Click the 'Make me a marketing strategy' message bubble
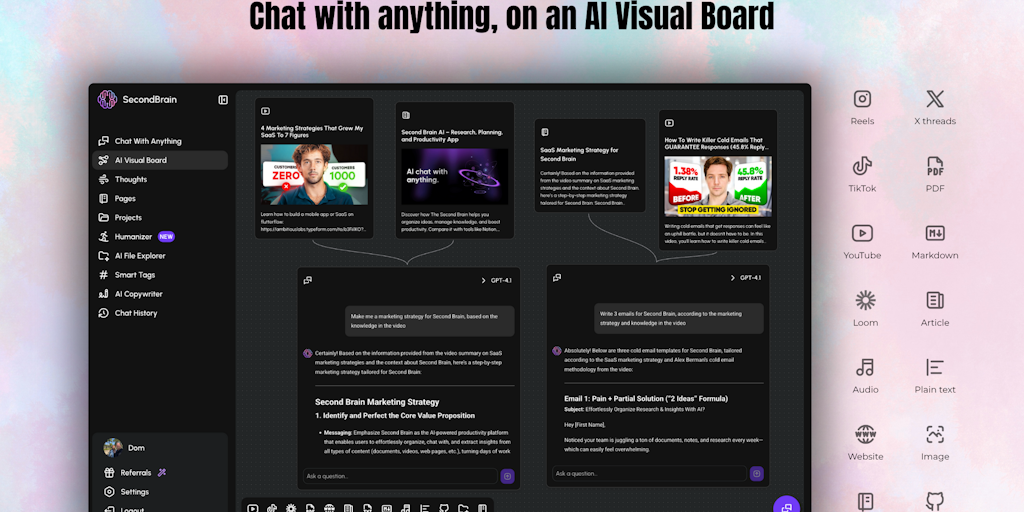 (430, 321)
